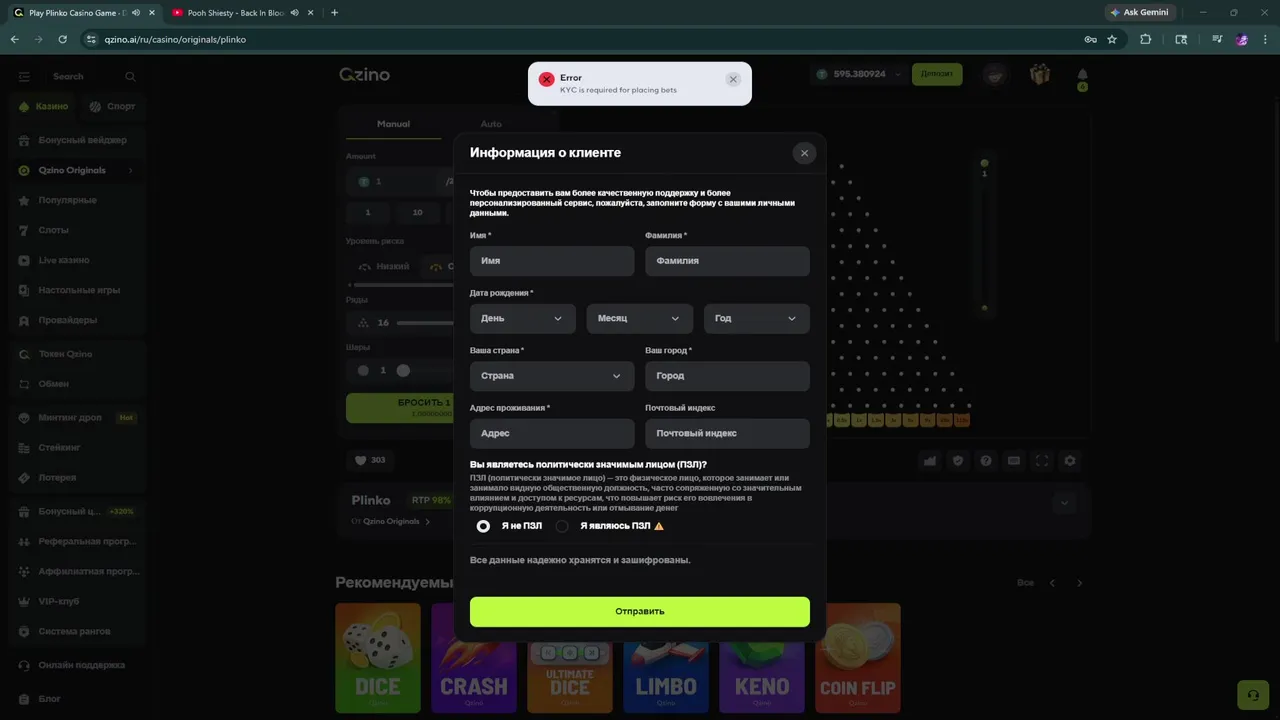Click the green live support headset button

pos(1252,696)
